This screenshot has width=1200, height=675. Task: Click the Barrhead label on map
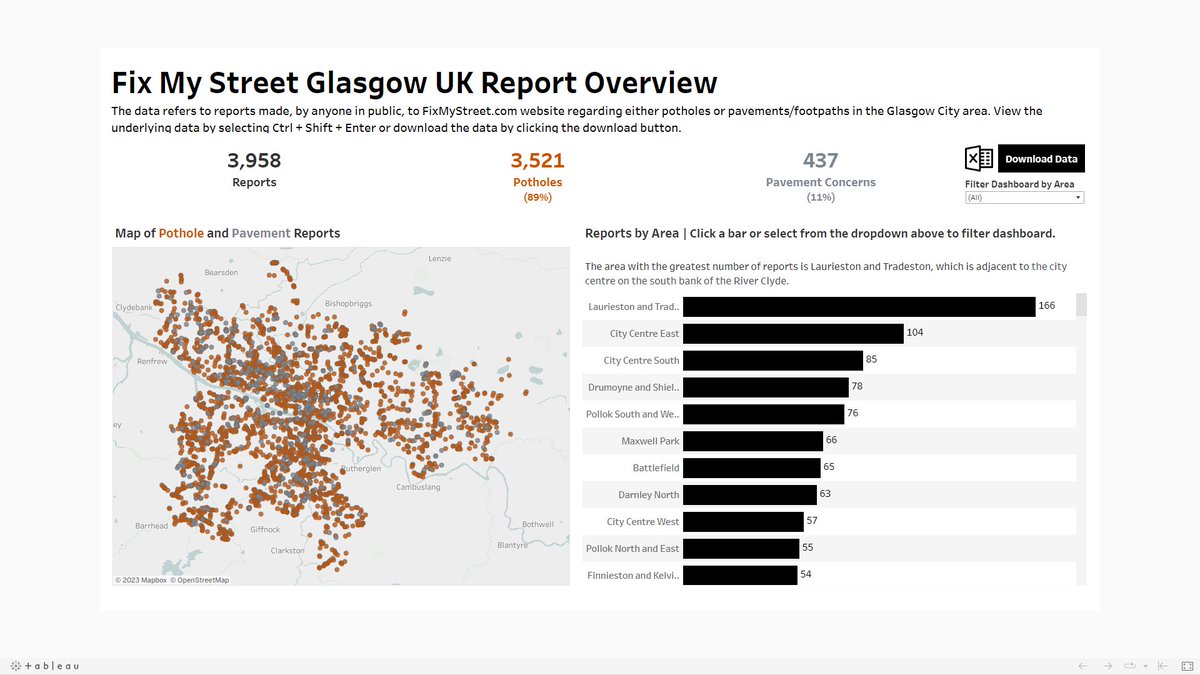click(x=152, y=525)
